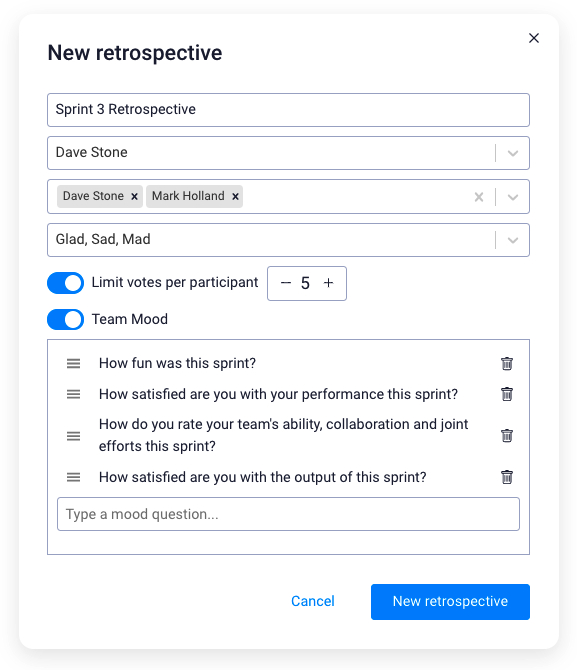The width and height of the screenshot is (577, 670).
Task: Expand the Dave Stone facilitator dropdown
Action: (x=512, y=153)
